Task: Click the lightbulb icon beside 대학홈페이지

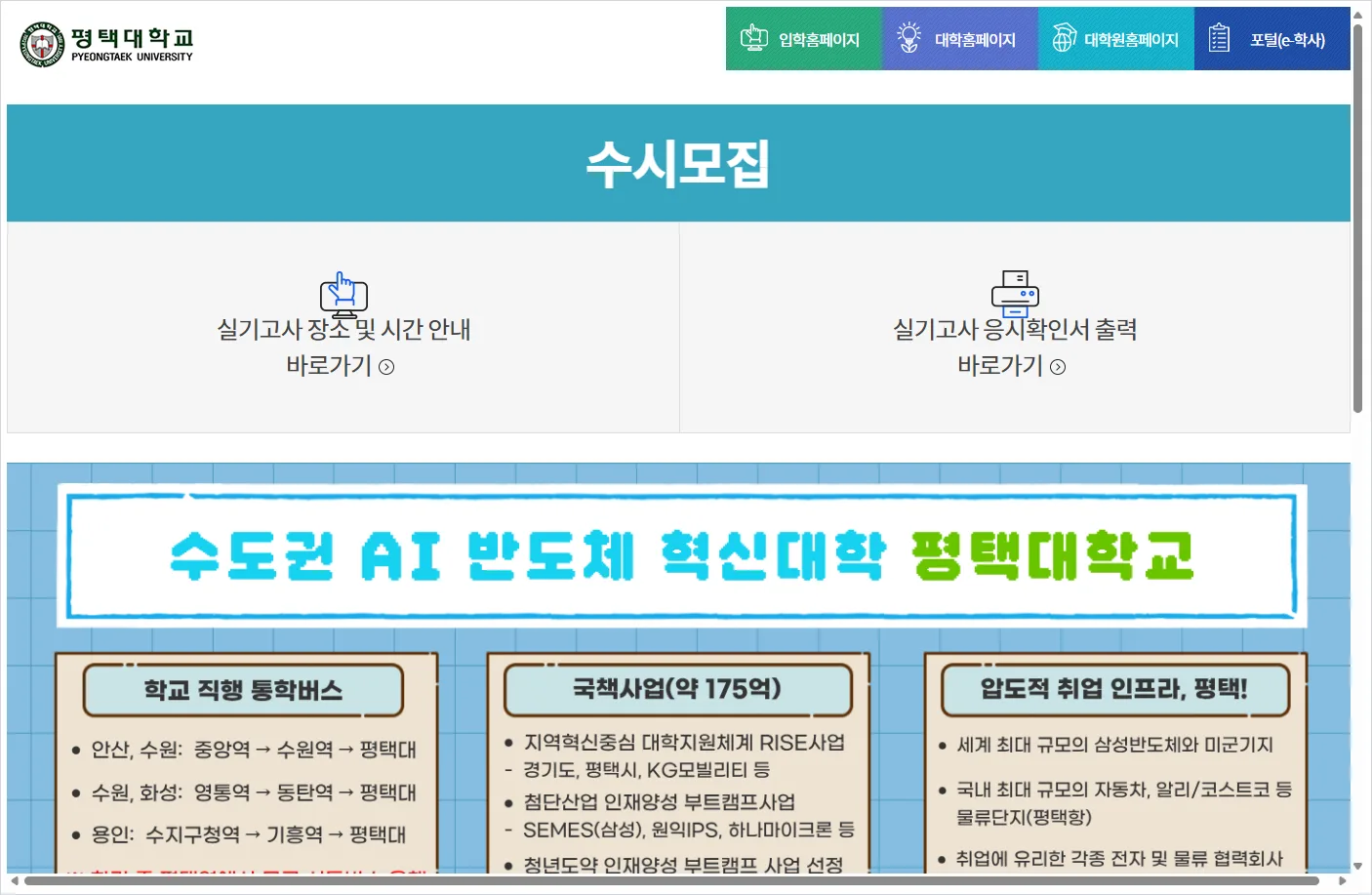Action: (x=908, y=38)
